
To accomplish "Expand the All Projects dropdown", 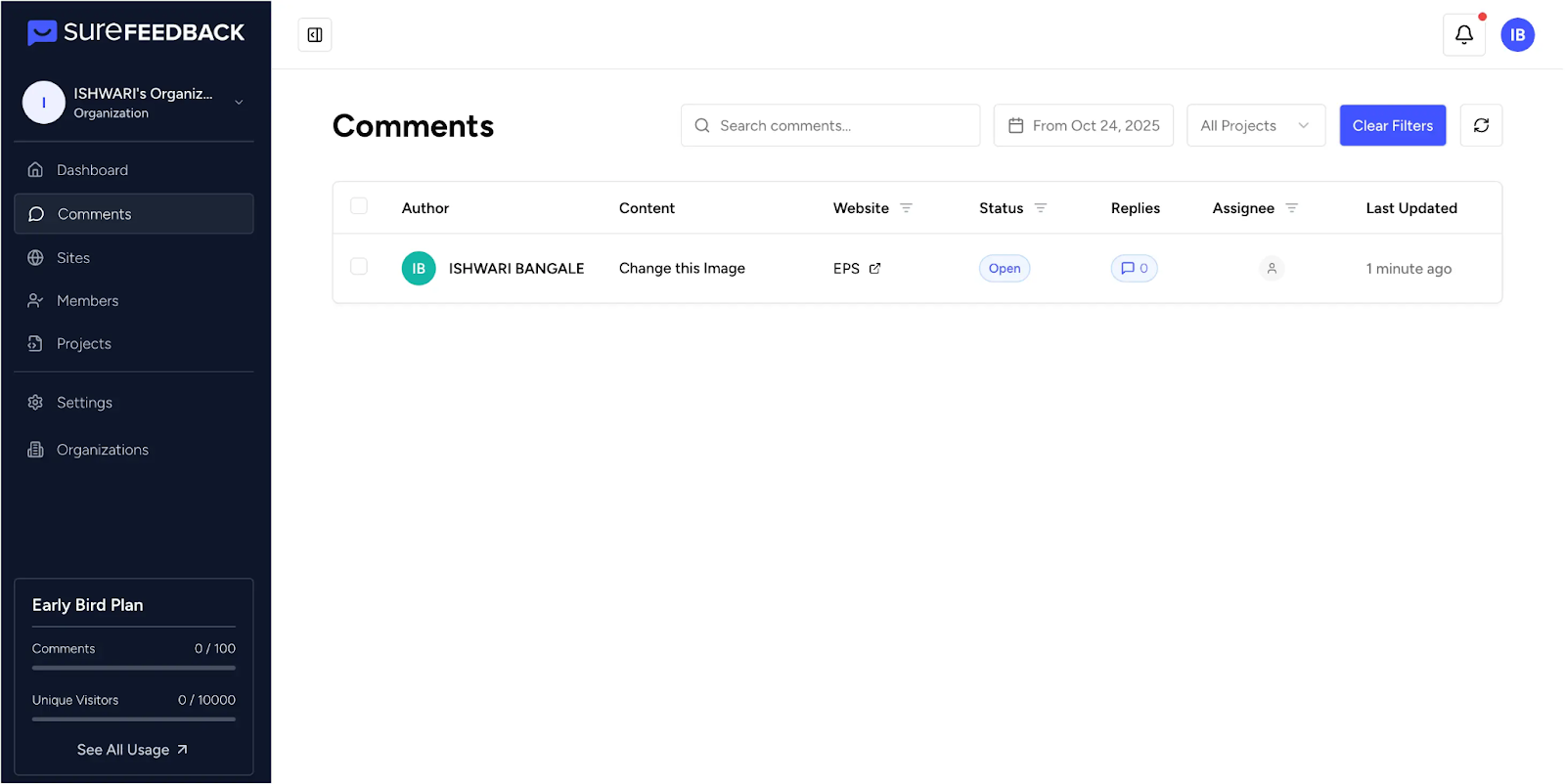I will coord(1255,125).
